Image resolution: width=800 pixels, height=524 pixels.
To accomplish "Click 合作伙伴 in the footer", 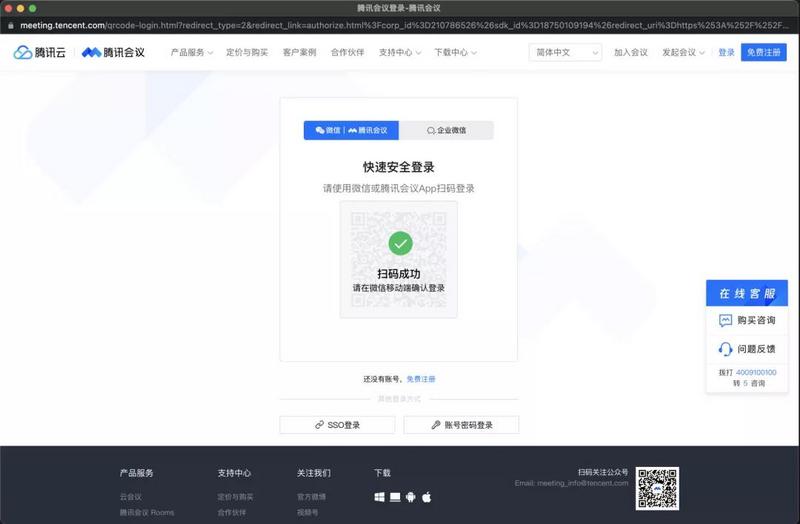I will pyautogui.click(x=232, y=512).
